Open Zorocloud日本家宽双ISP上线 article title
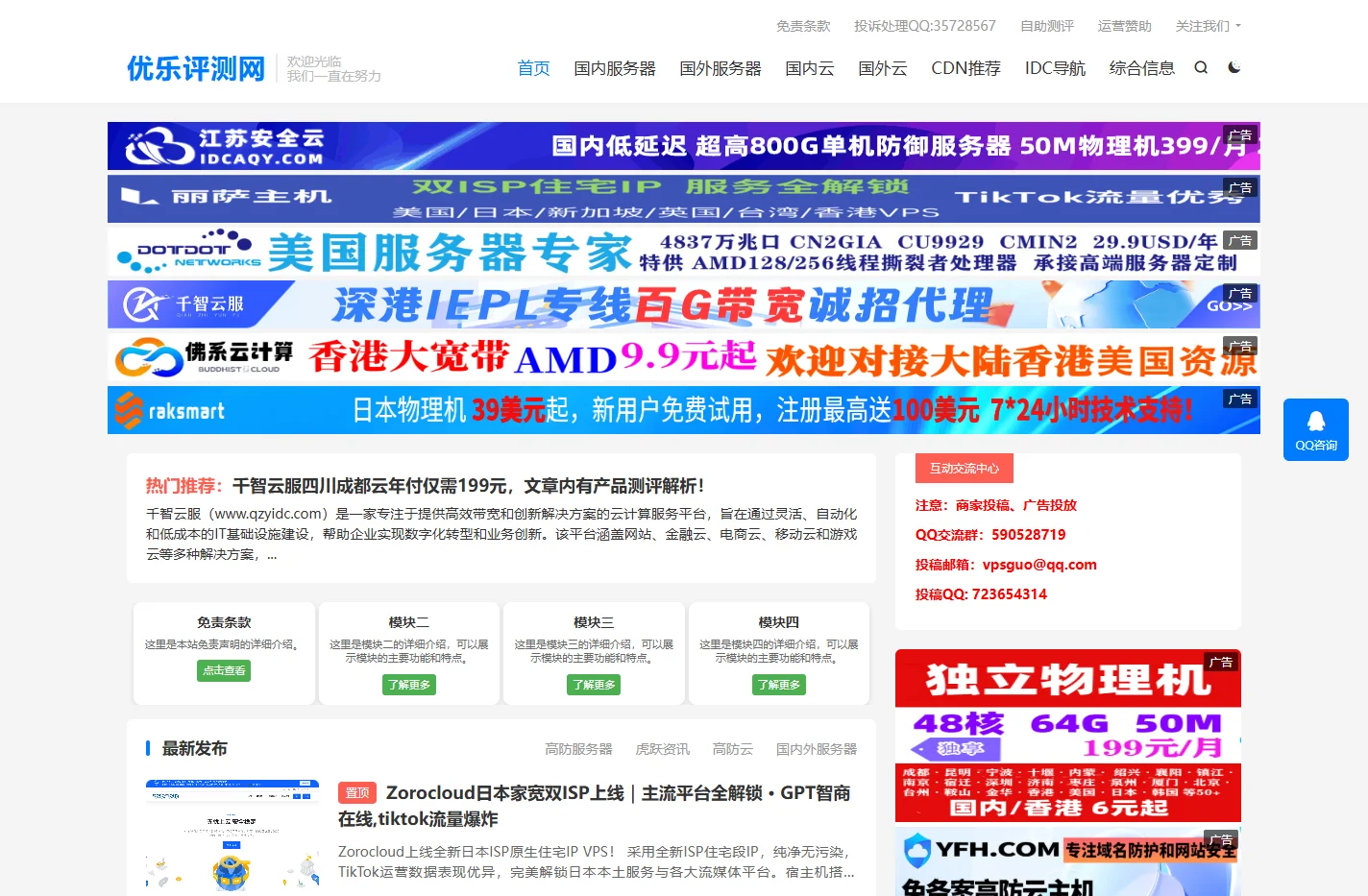 tap(594, 806)
